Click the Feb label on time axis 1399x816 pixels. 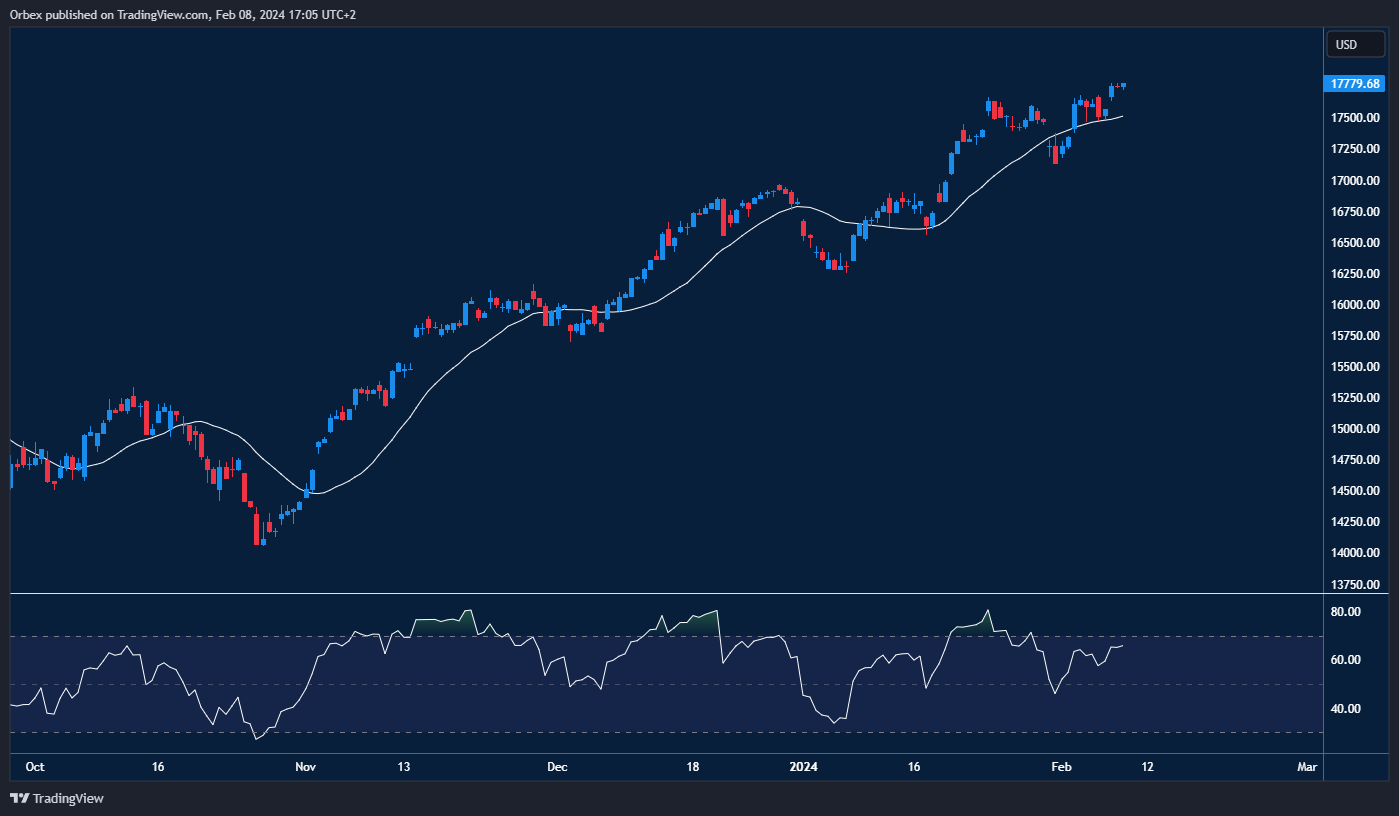(1061, 767)
